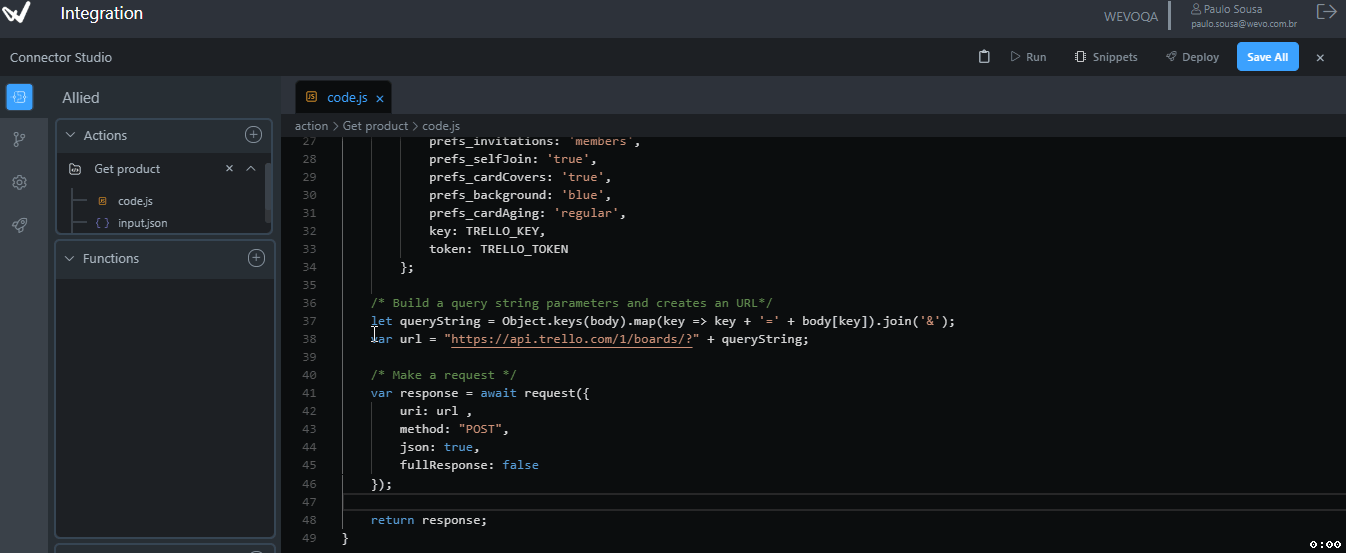This screenshot has height=553, width=1346.
Task: Add a new action with plus icon
Action: tap(253, 135)
